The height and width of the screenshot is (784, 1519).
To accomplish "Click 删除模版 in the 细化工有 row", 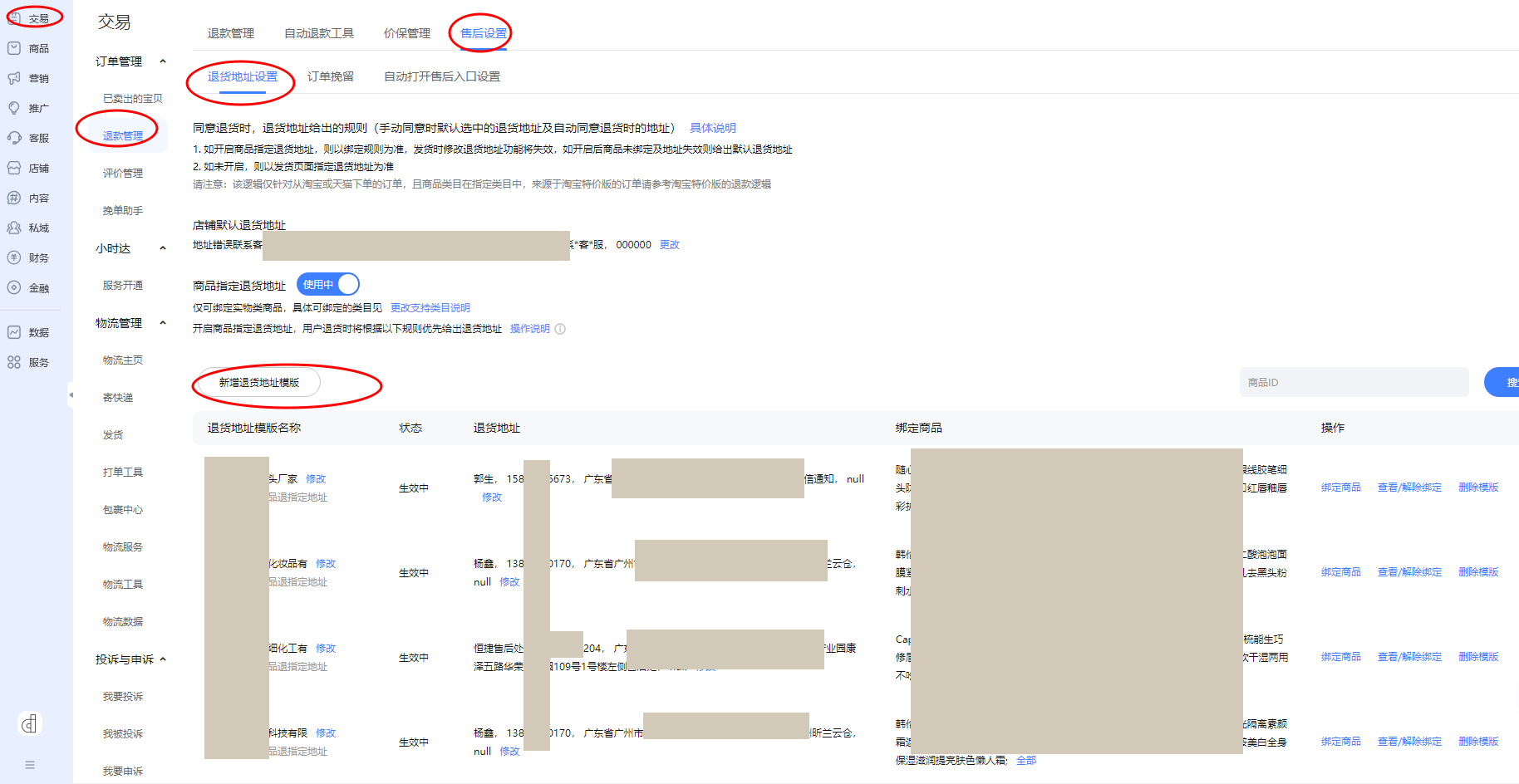I will coord(1478,657).
